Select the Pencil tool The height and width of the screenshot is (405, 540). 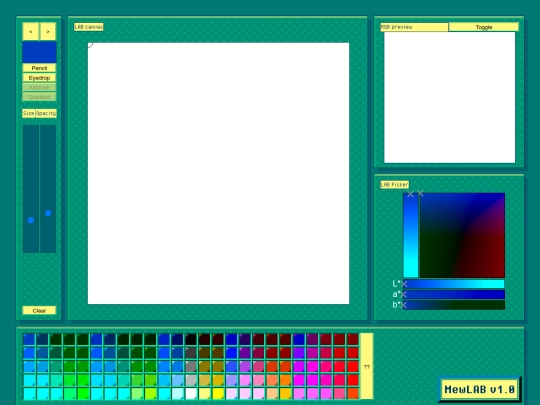39,68
